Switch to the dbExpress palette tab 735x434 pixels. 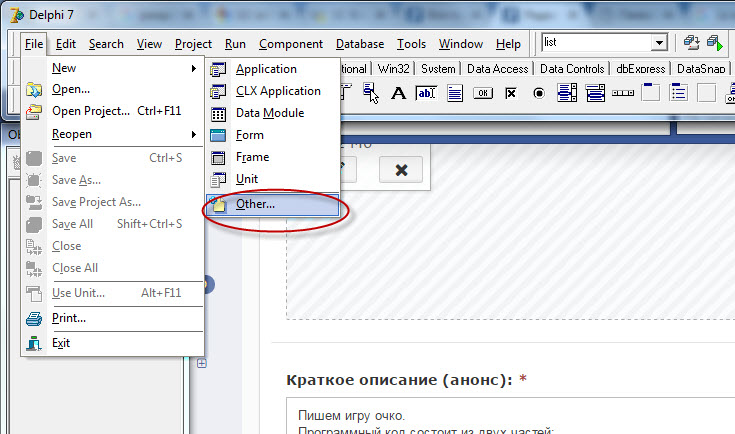[x=641, y=69]
